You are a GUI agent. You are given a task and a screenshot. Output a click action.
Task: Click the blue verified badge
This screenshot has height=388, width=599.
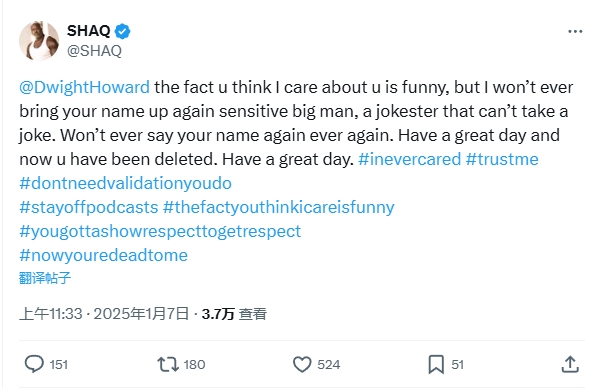[123, 31]
